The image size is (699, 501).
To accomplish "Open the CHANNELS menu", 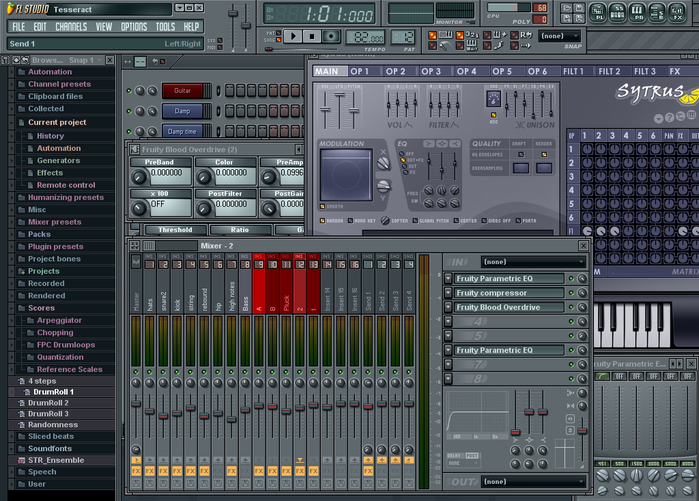I will tap(71, 27).
